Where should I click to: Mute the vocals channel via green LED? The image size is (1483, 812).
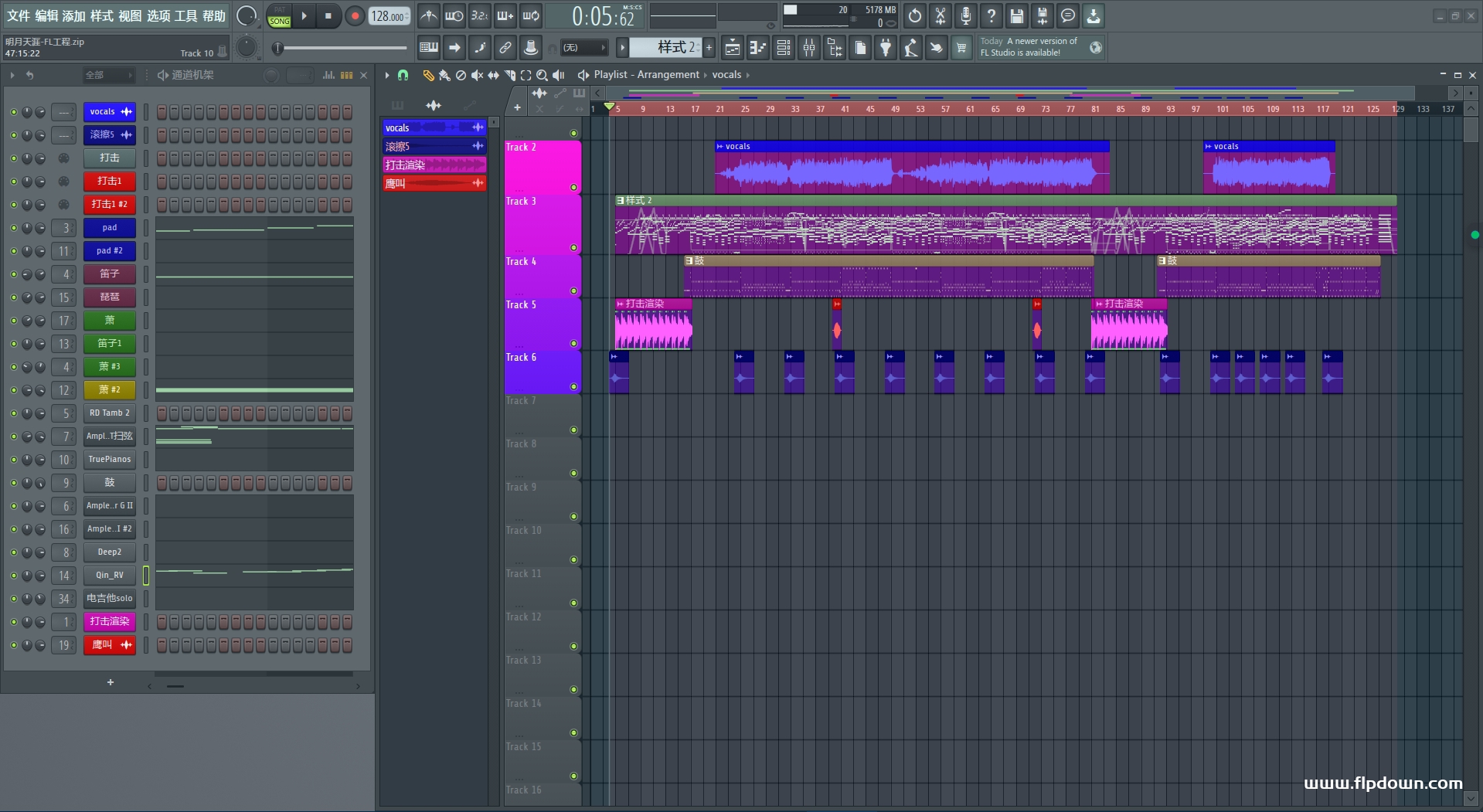pyautogui.click(x=13, y=112)
